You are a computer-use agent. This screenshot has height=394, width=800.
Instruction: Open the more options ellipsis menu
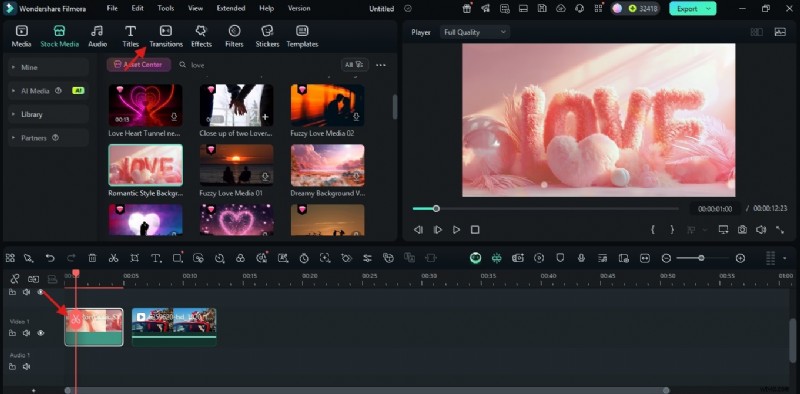point(381,65)
